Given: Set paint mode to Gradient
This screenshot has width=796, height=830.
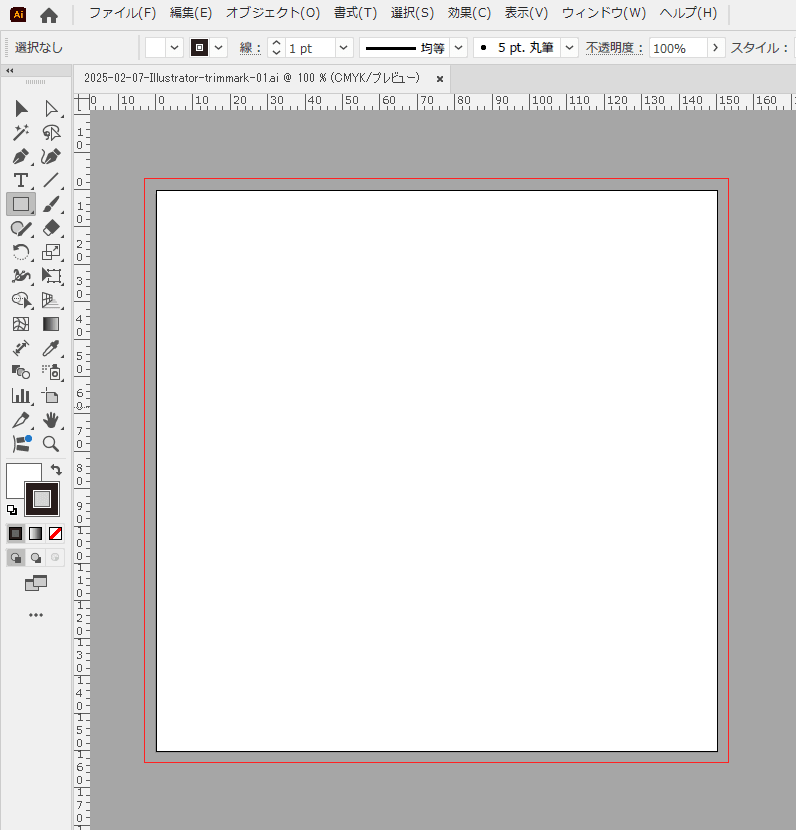Looking at the screenshot, I should 35,534.
